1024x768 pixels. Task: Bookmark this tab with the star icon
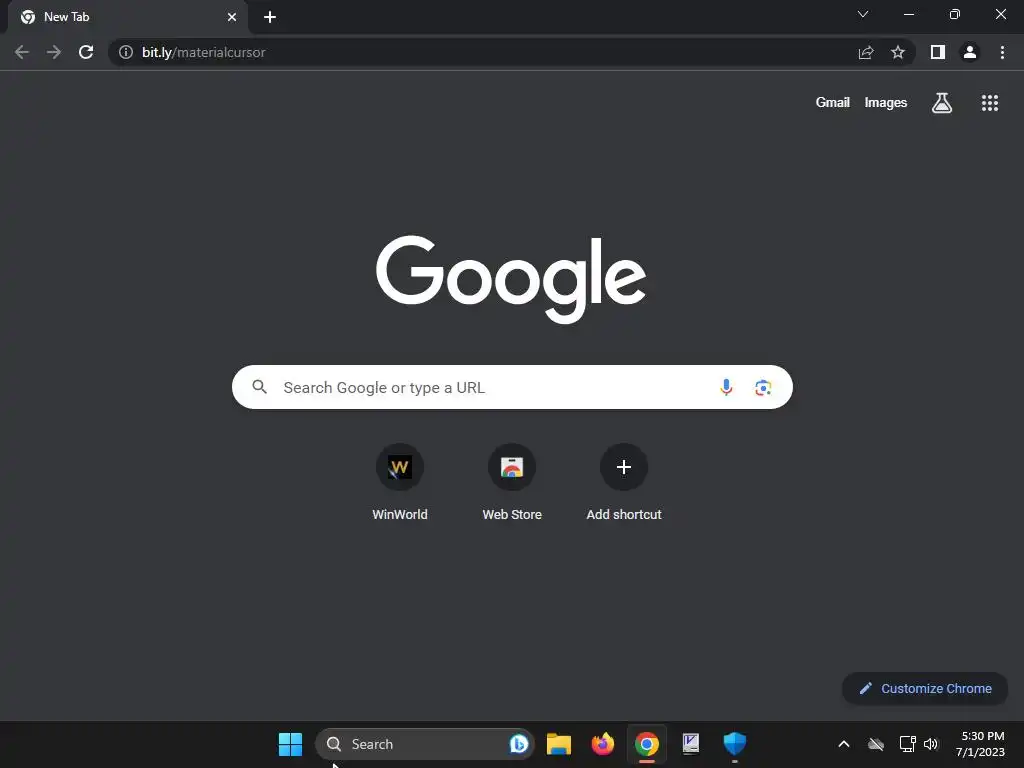[898, 52]
